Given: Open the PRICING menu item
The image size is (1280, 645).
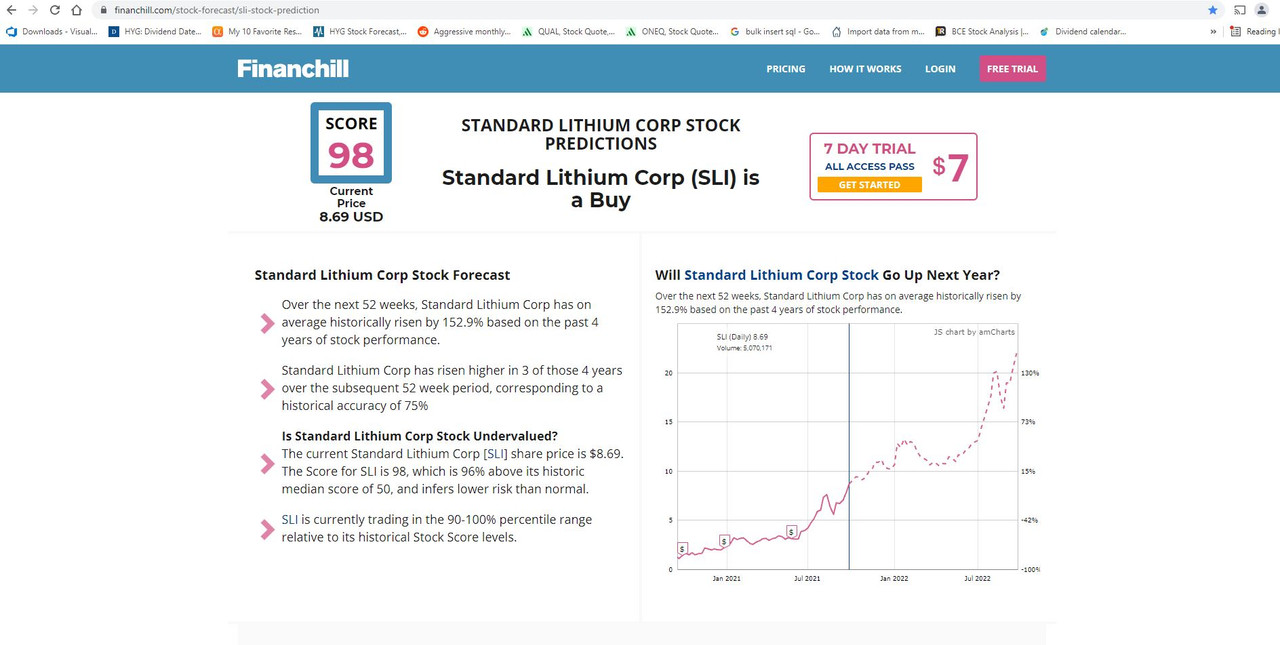Looking at the screenshot, I should 786,69.
